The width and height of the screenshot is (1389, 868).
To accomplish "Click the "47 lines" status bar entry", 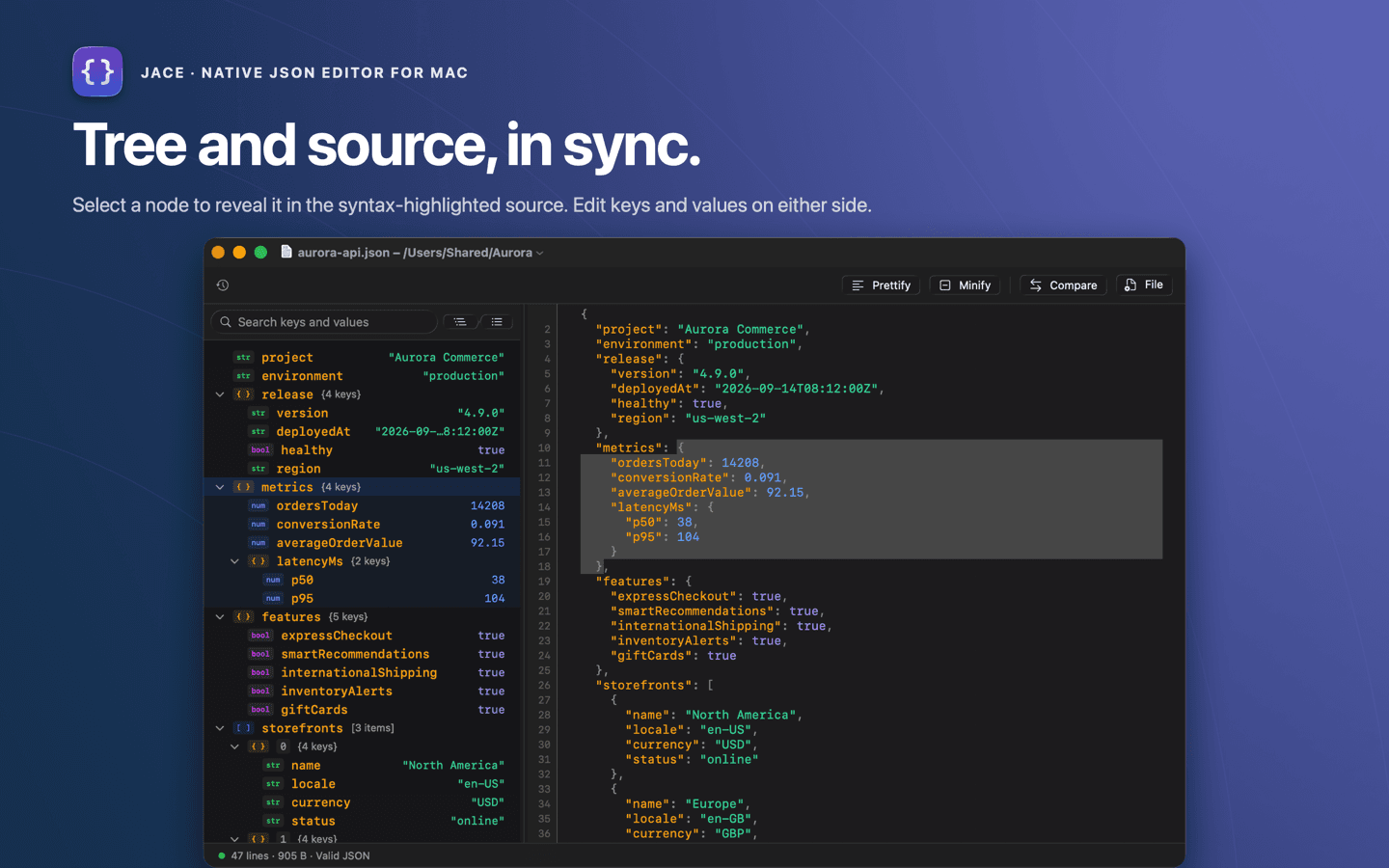I will [250, 855].
